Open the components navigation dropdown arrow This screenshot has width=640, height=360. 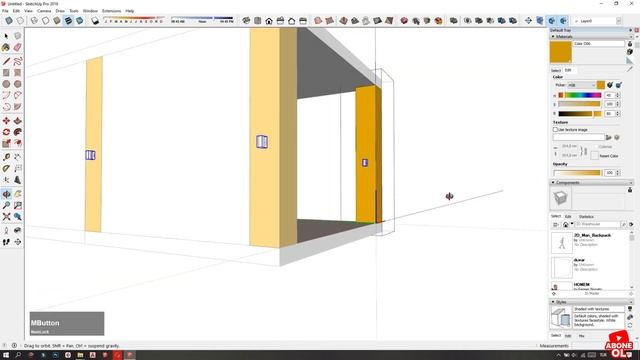pos(572,224)
